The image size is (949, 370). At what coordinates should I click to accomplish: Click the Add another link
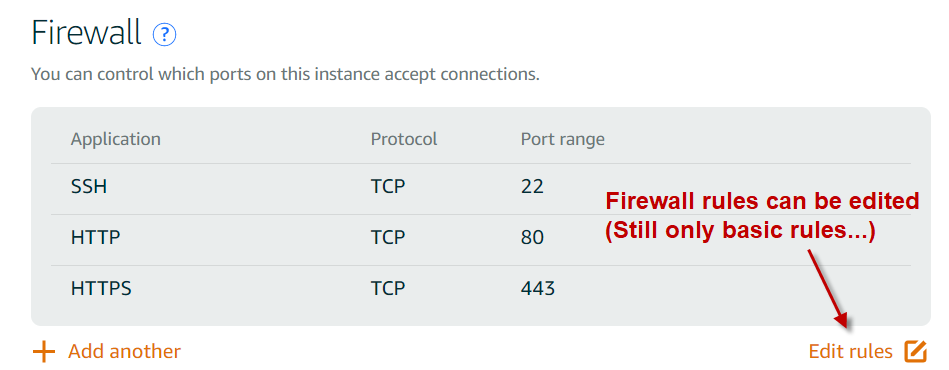tap(124, 351)
